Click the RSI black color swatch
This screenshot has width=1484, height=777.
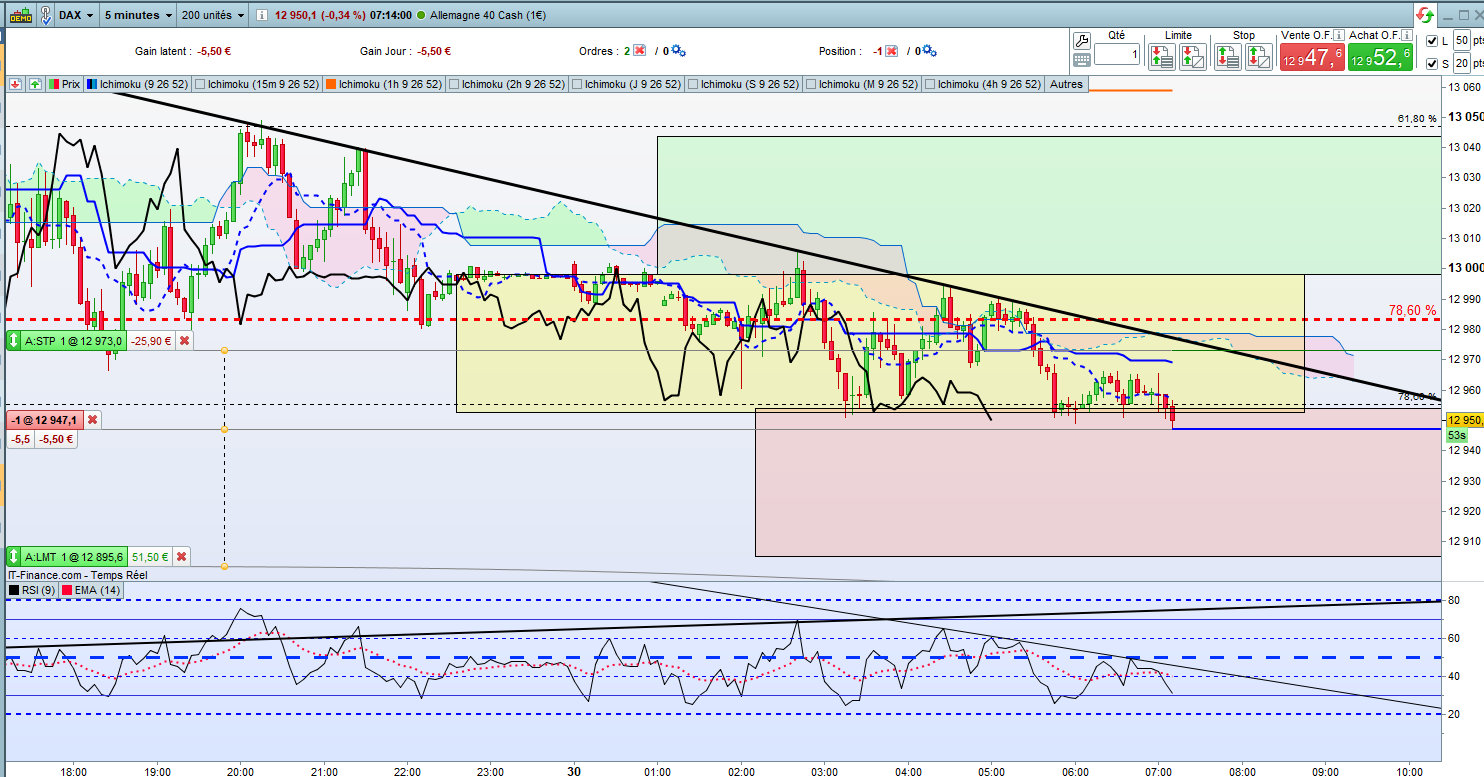pos(14,591)
